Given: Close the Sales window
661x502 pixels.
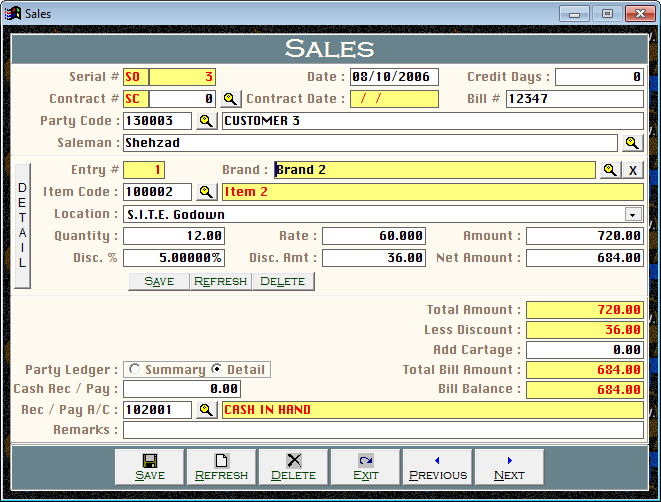Looking at the screenshot, I should pos(640,14).
